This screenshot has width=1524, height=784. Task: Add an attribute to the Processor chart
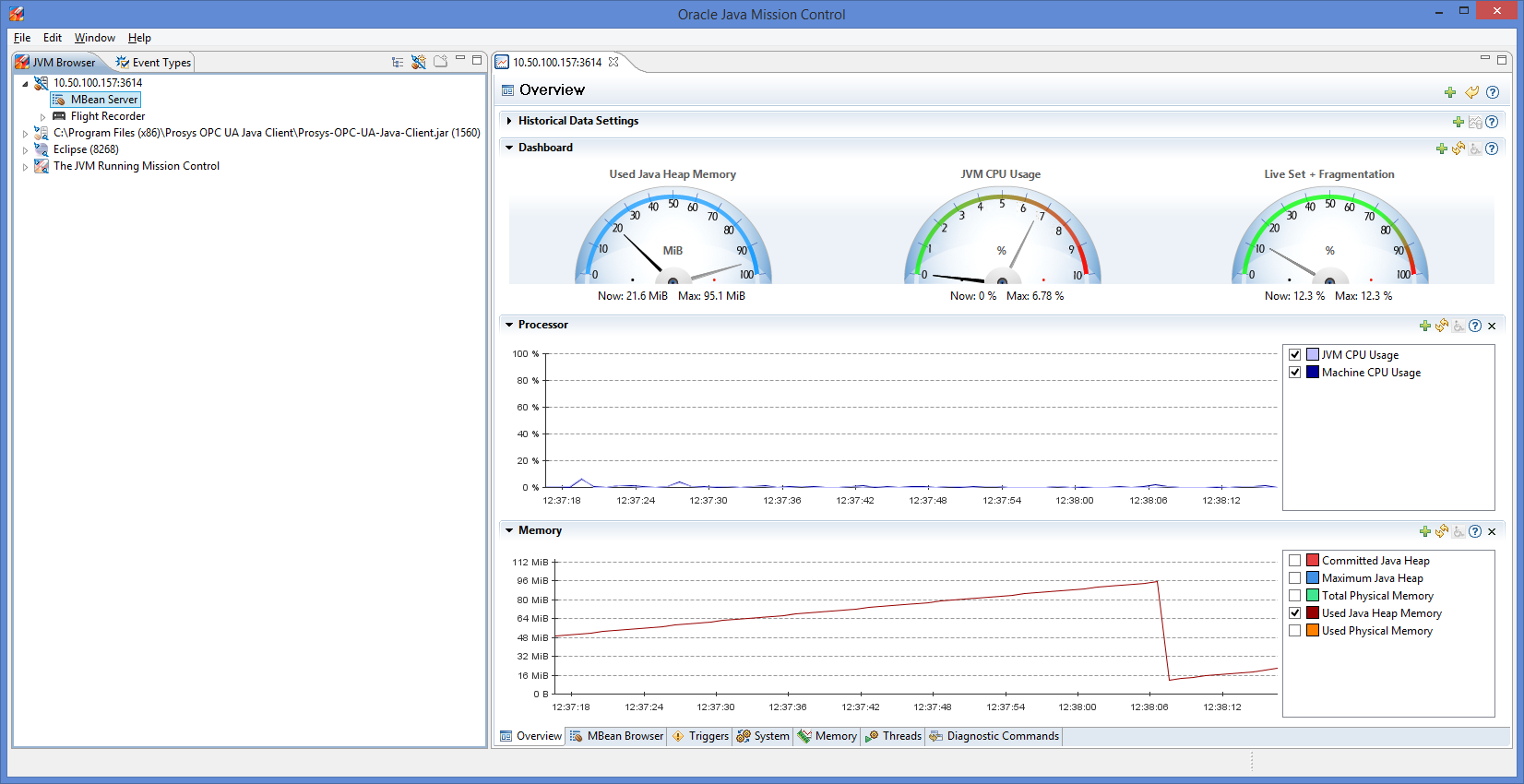coord(1425,326)
